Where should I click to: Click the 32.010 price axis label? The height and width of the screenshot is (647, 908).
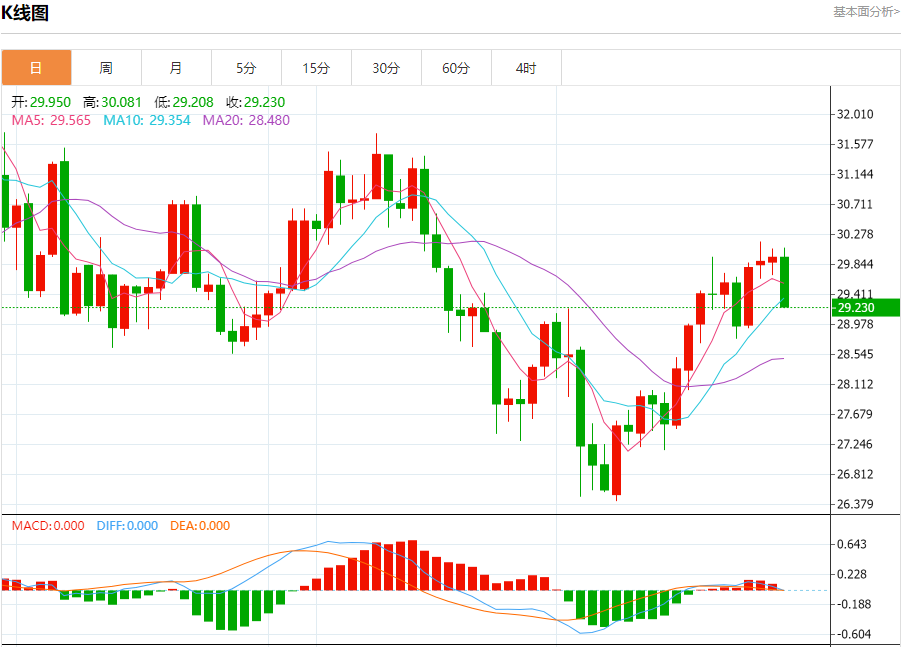click(855, 114)
